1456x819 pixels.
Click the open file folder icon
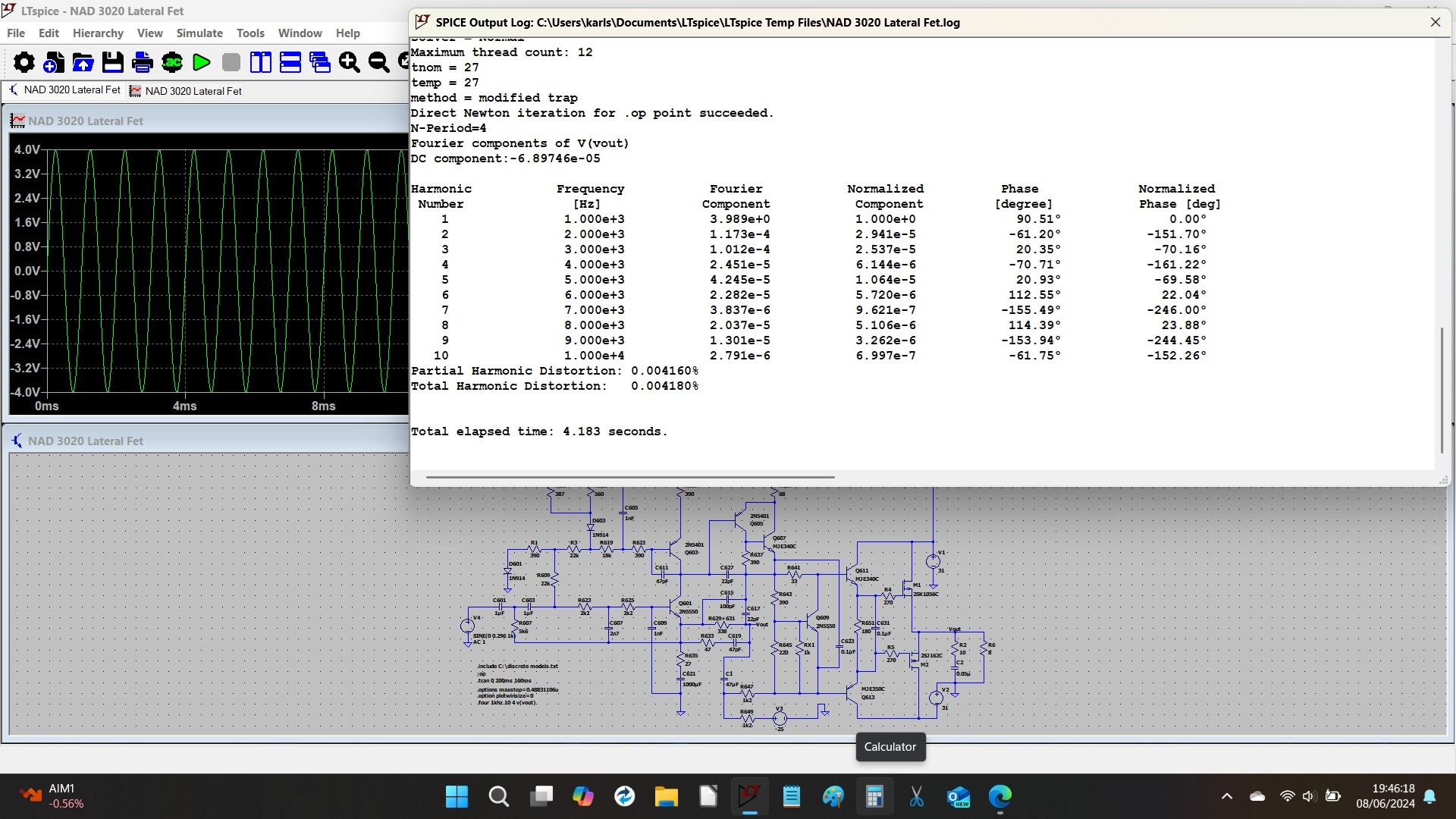pyautogui.click(x=83, y=62)
